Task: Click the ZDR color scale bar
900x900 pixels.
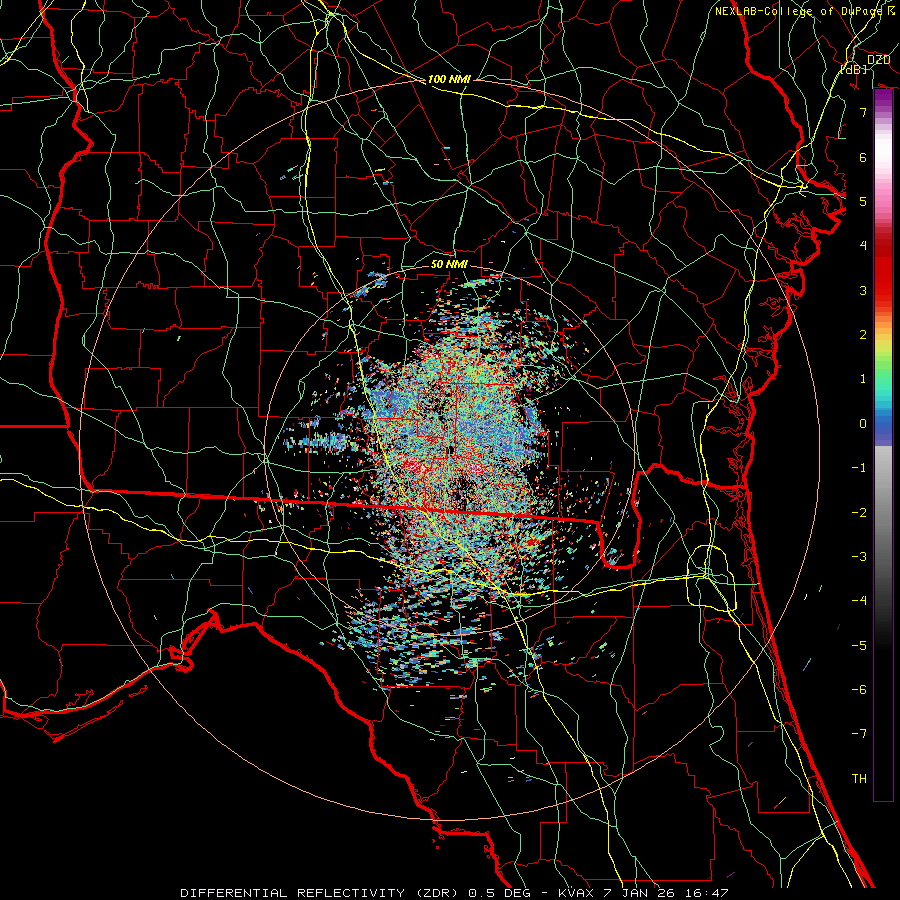Action: pyautogui.click(x=883, y=445)
